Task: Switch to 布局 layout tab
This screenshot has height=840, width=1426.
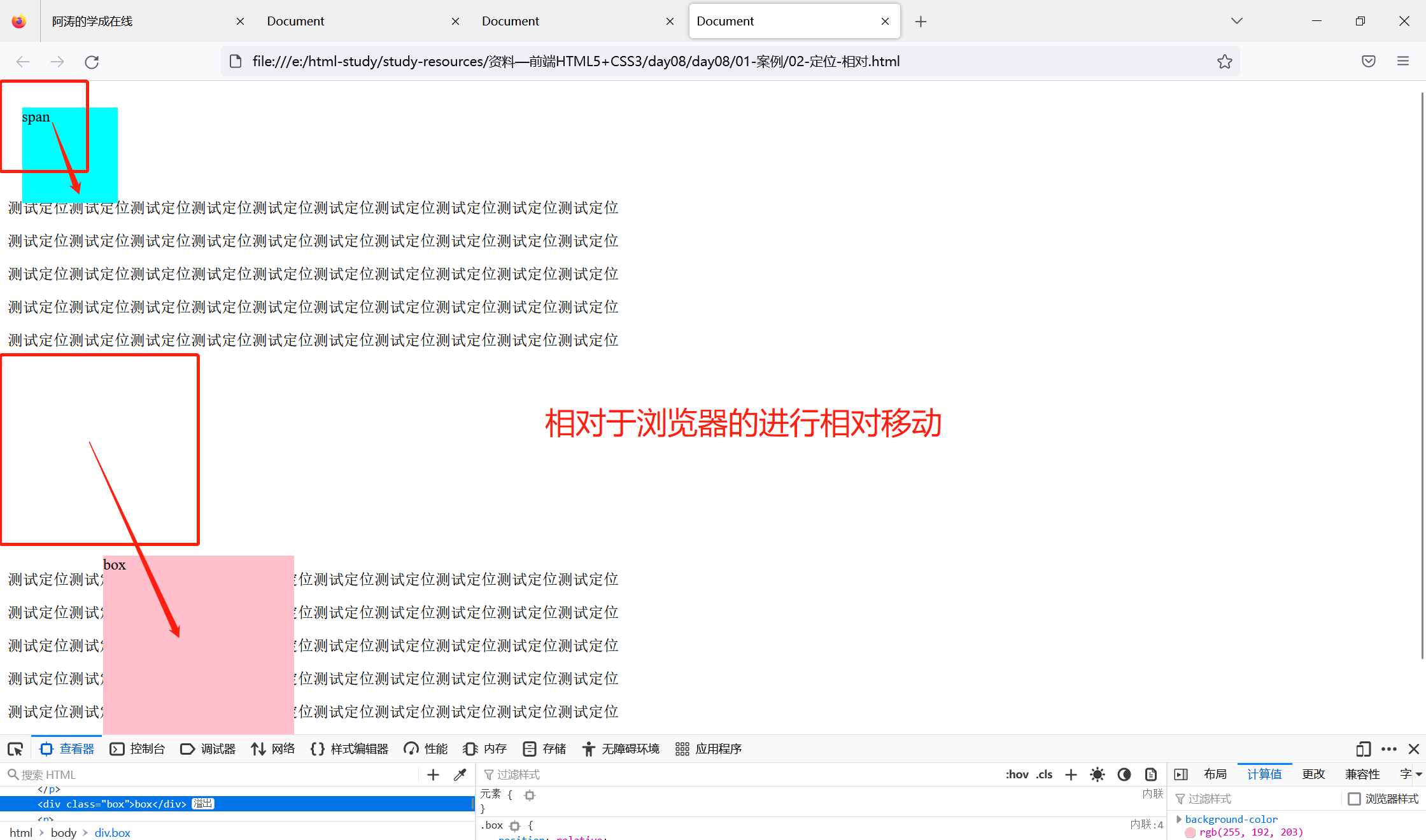Action: click(1215, 774)
